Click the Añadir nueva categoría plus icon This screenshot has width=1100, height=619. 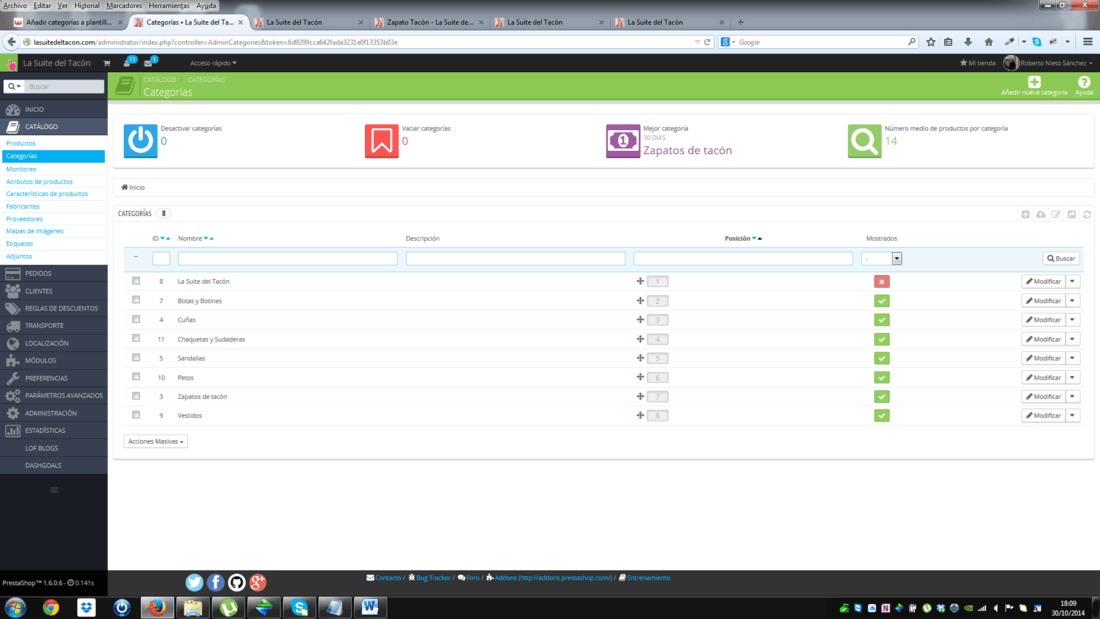1034,82
